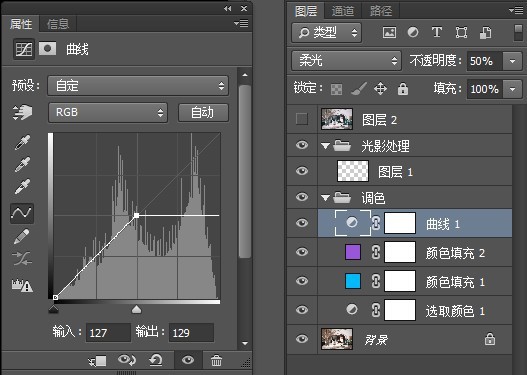Click the 输出 output value field
The width and height of the screenshot is (527, 375).
tap(191, 333)
